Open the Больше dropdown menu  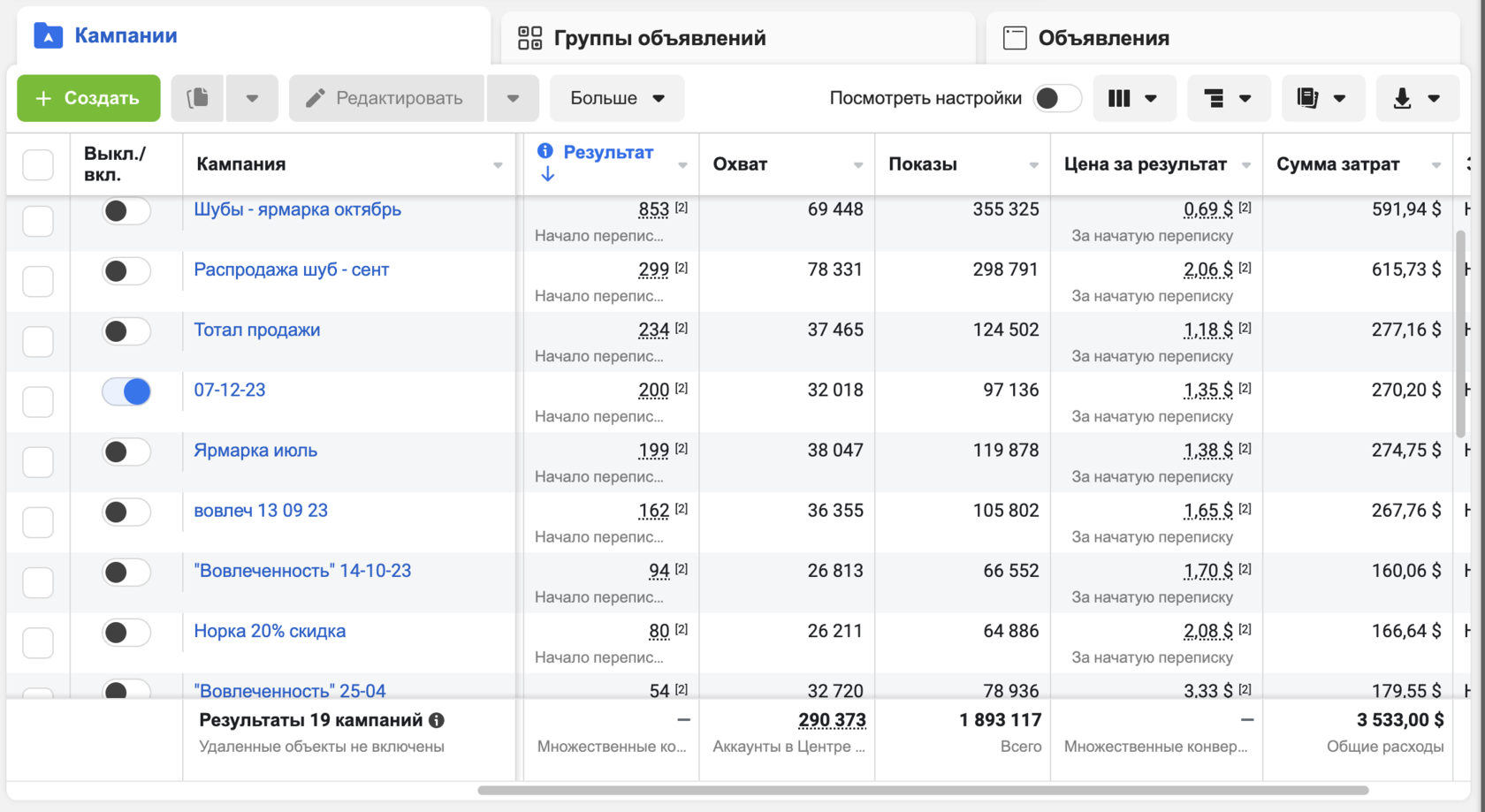click(x=616, y=98)
